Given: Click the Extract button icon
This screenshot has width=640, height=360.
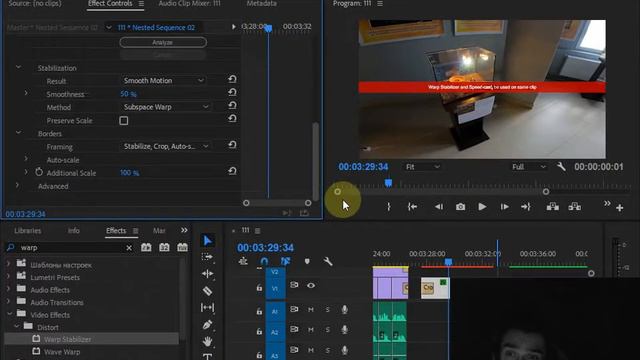Looking at the screenshot, I should (575, 207).
